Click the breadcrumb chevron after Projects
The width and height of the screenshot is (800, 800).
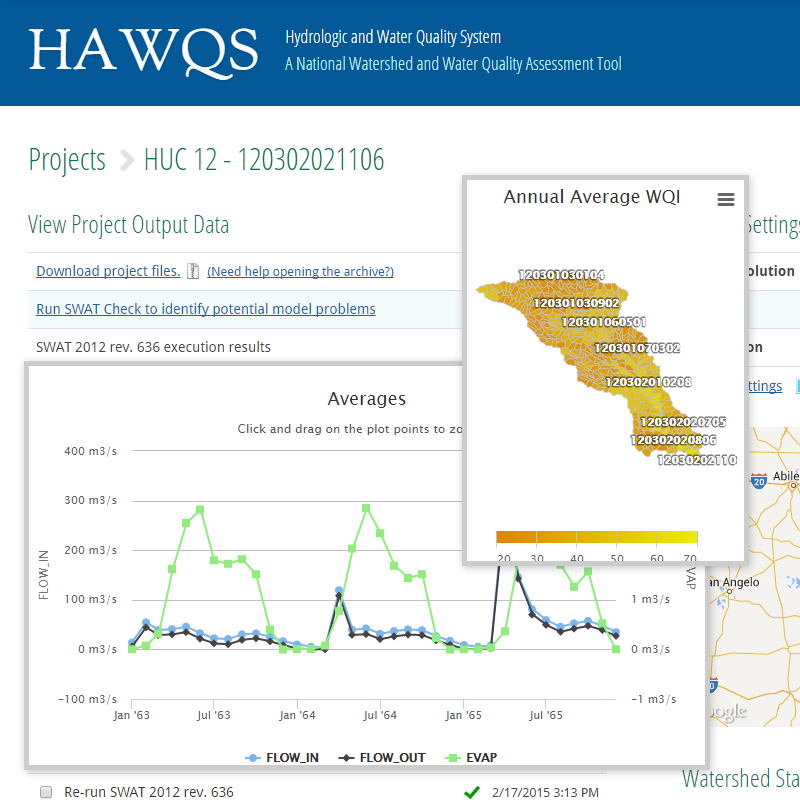point(126,160)
